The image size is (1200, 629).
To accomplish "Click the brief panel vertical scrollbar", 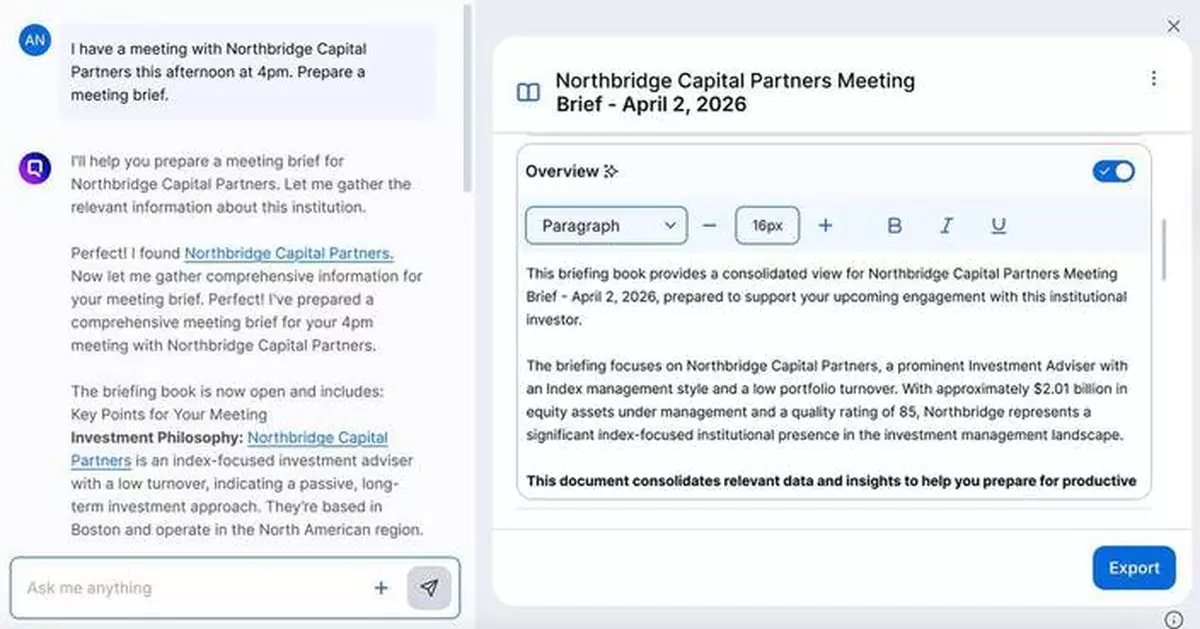I will (1164, 250).
